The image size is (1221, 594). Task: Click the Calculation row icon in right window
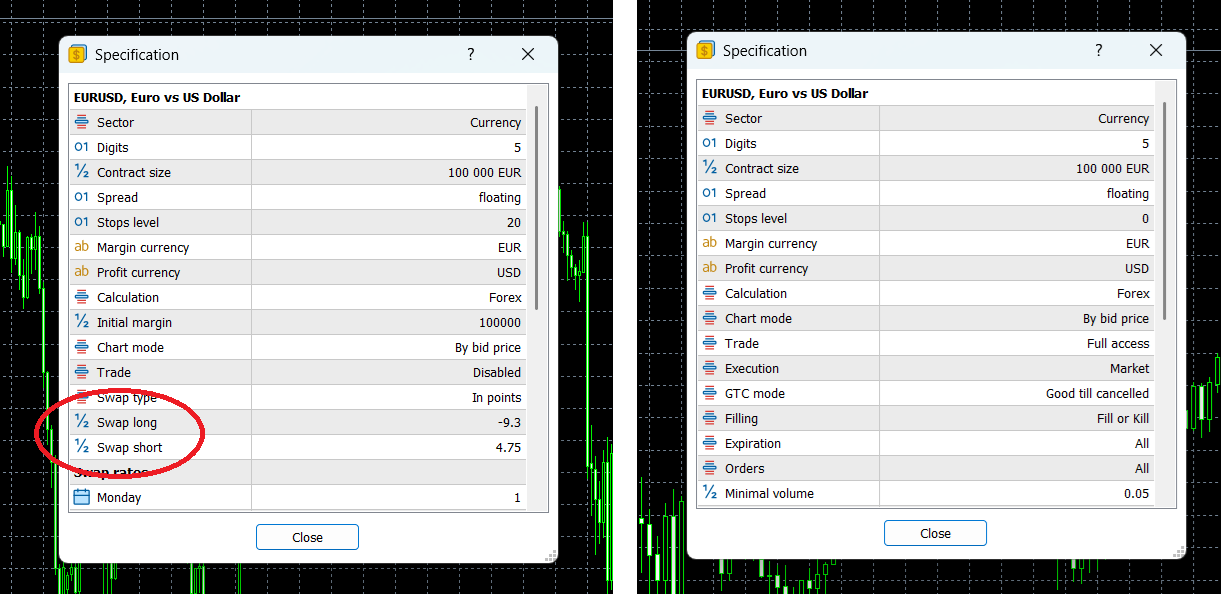[x=710, y=293]
